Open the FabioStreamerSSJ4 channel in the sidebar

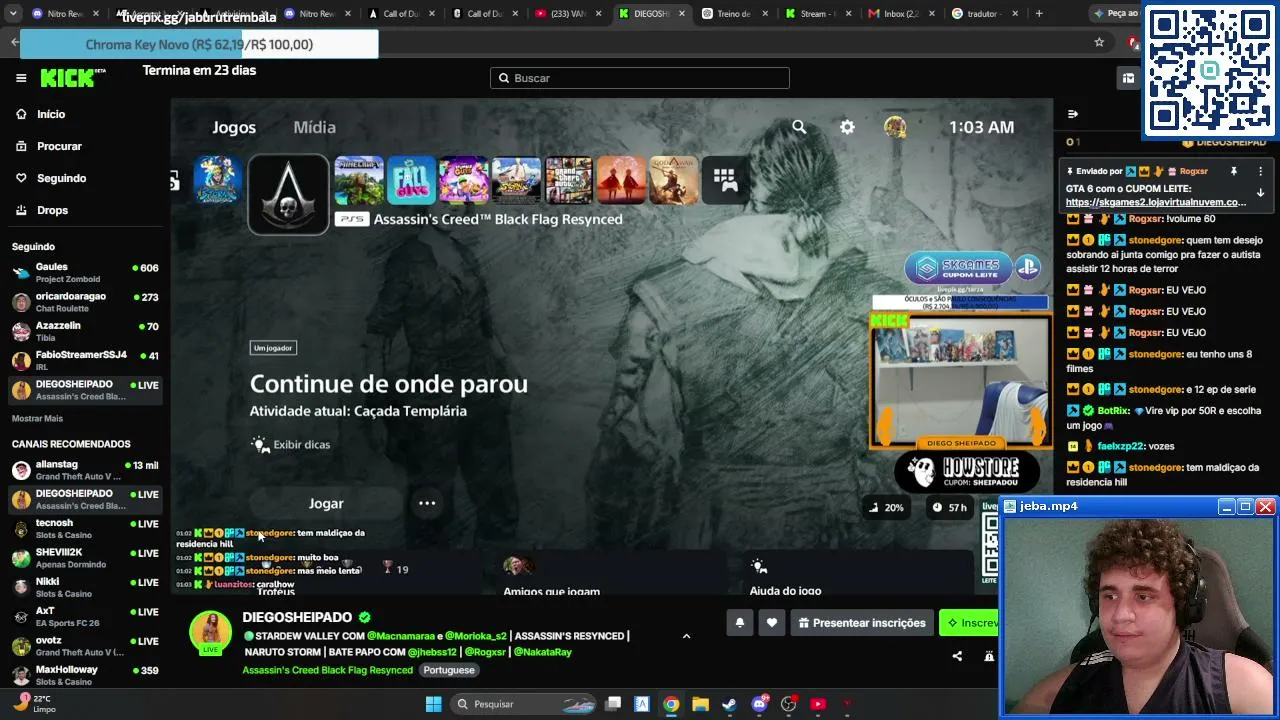coord(85,360)
